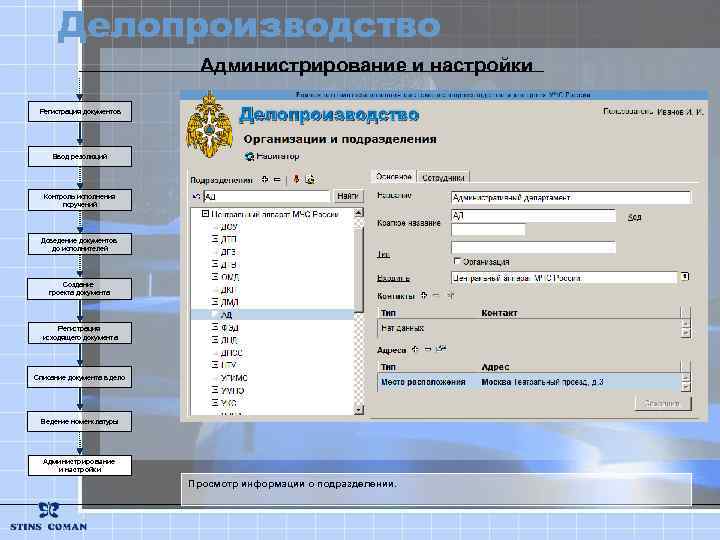This screenshot has width=720, height=540.
Task: Click the Краткое название input field
Action: point(534,215)
